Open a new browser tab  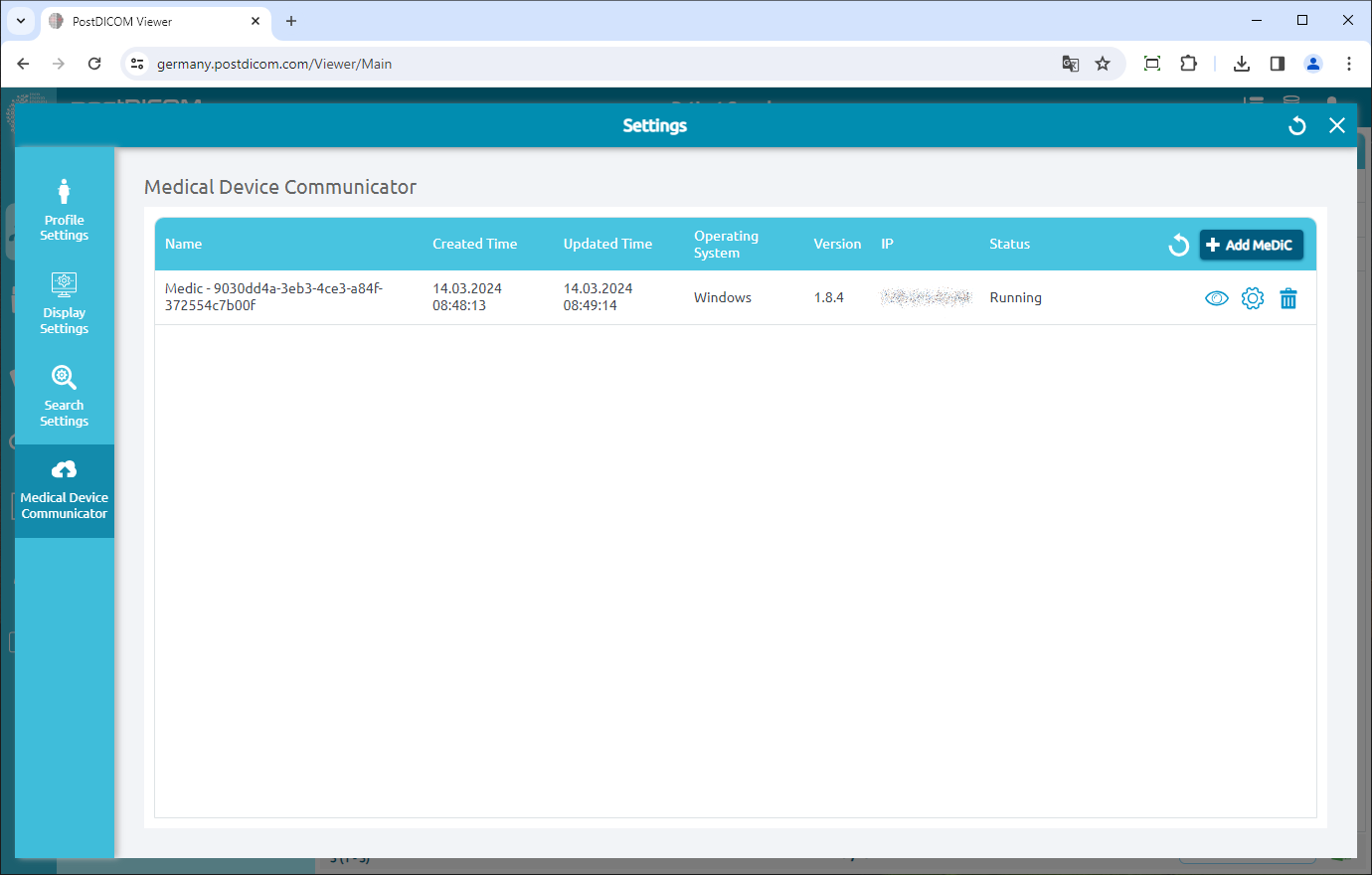point(288,21)
